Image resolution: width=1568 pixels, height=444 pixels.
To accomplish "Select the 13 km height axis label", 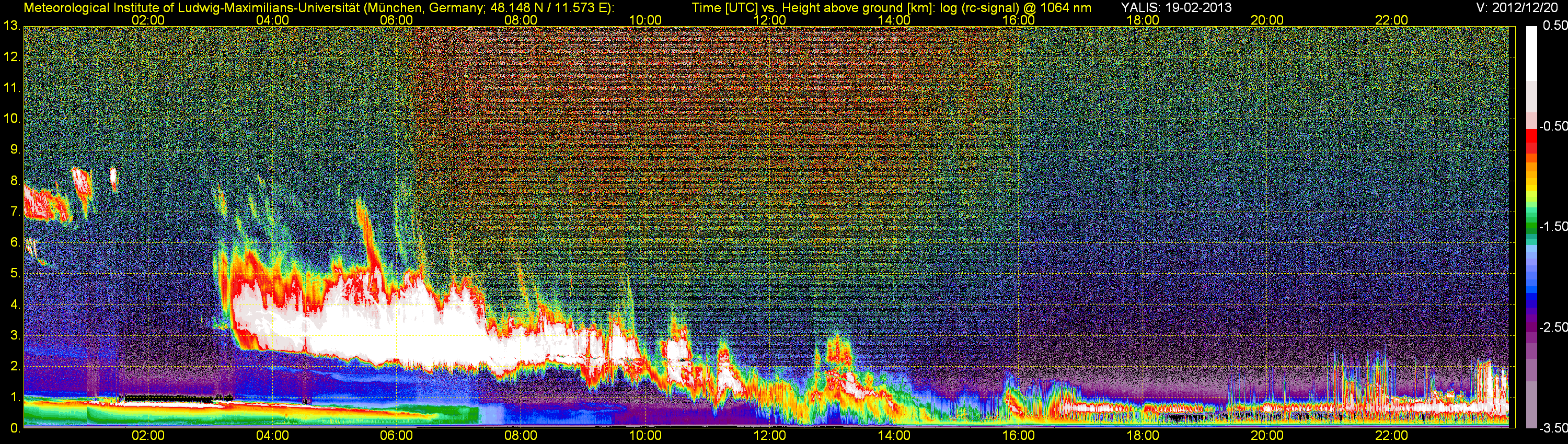I will click(11, 26).
